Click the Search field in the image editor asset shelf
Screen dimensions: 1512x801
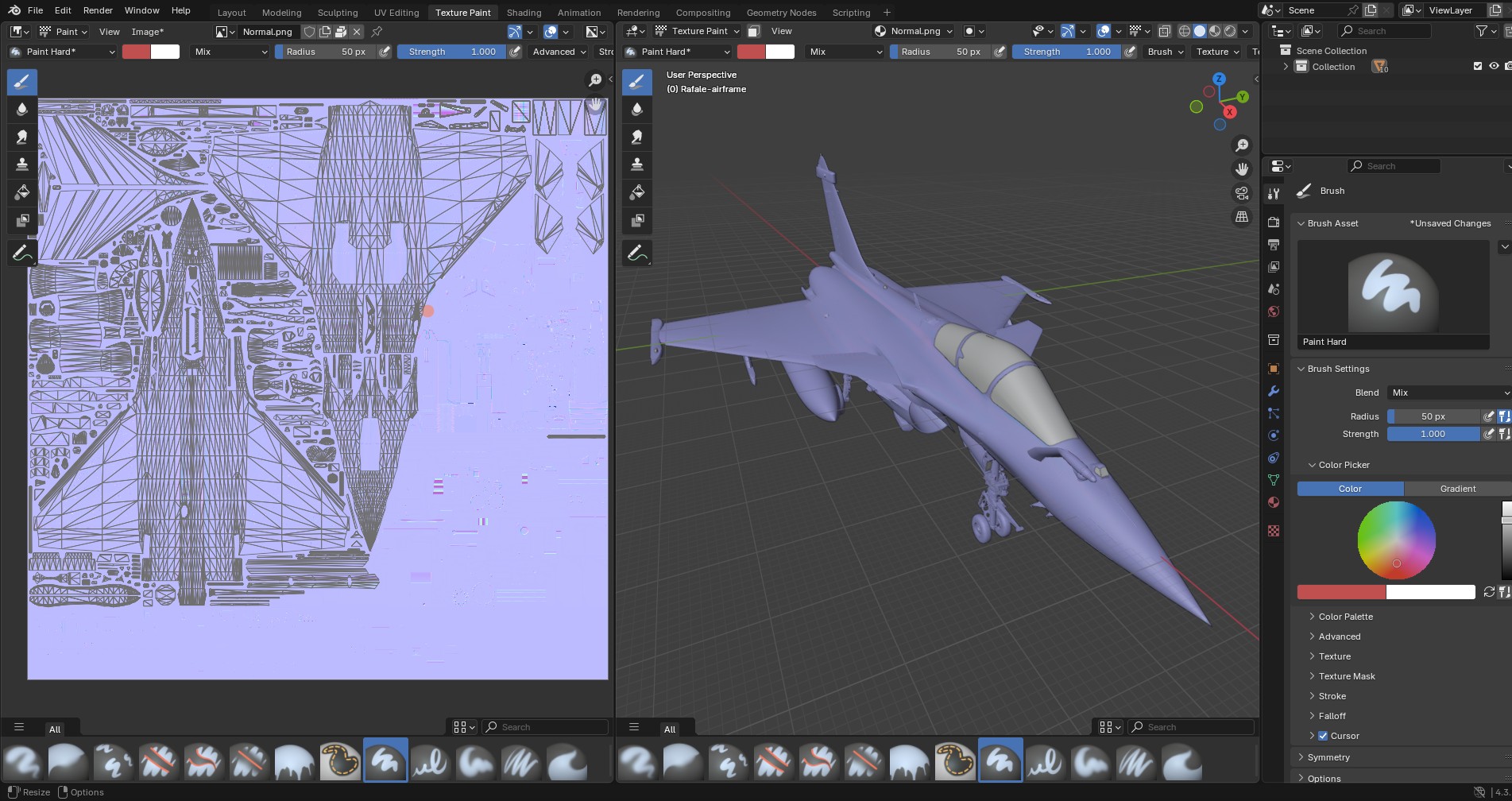click(545, 727)
